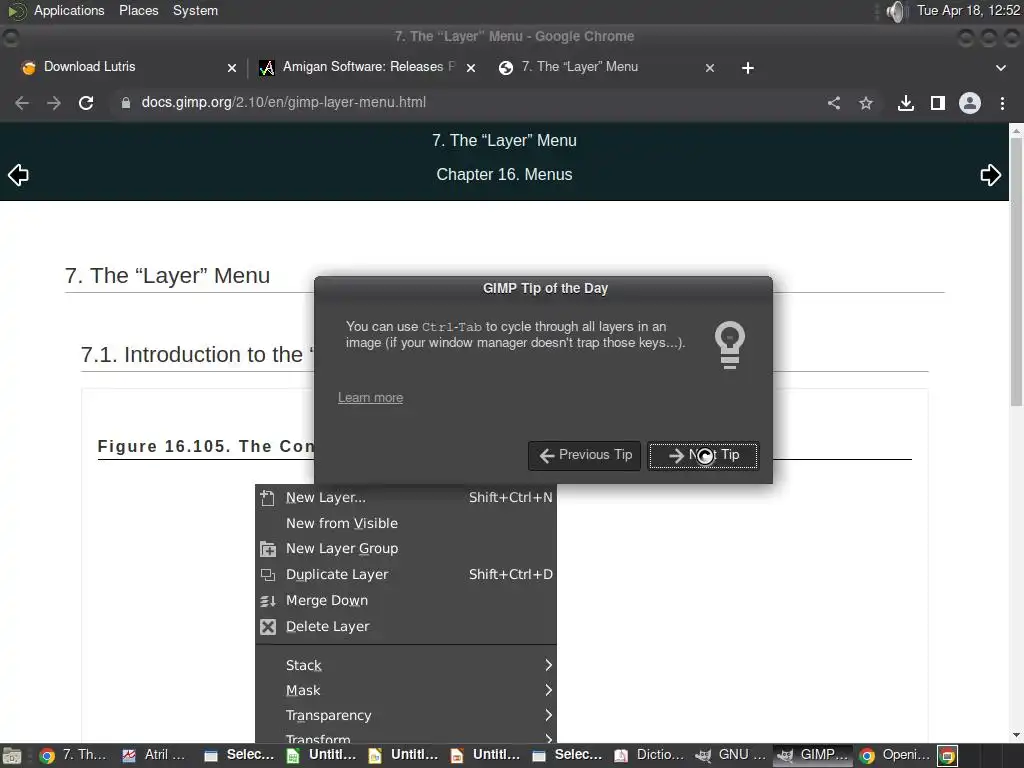Screen dimensions: 1024x768
Task: Click the New Layer Group icon in the figure
Action: point(268,549)
